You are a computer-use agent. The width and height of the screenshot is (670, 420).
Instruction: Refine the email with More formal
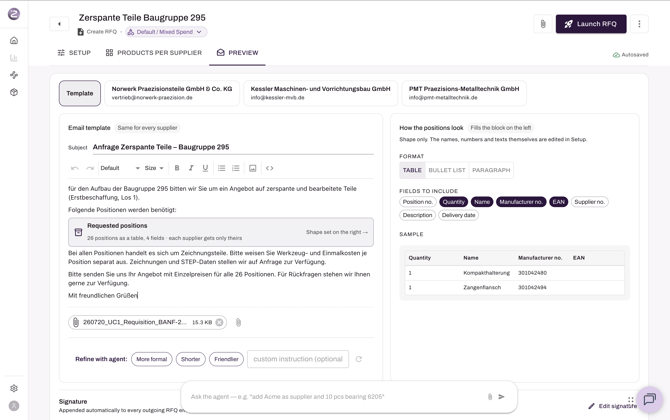(152, 359)
